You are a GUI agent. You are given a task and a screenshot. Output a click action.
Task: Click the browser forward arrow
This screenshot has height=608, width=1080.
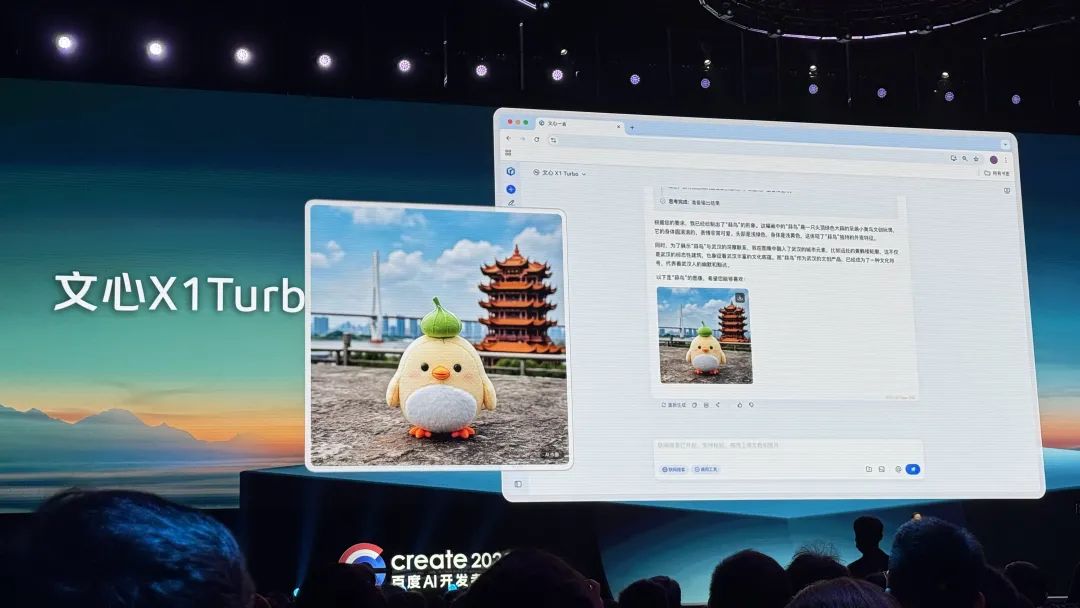(522, 139)
